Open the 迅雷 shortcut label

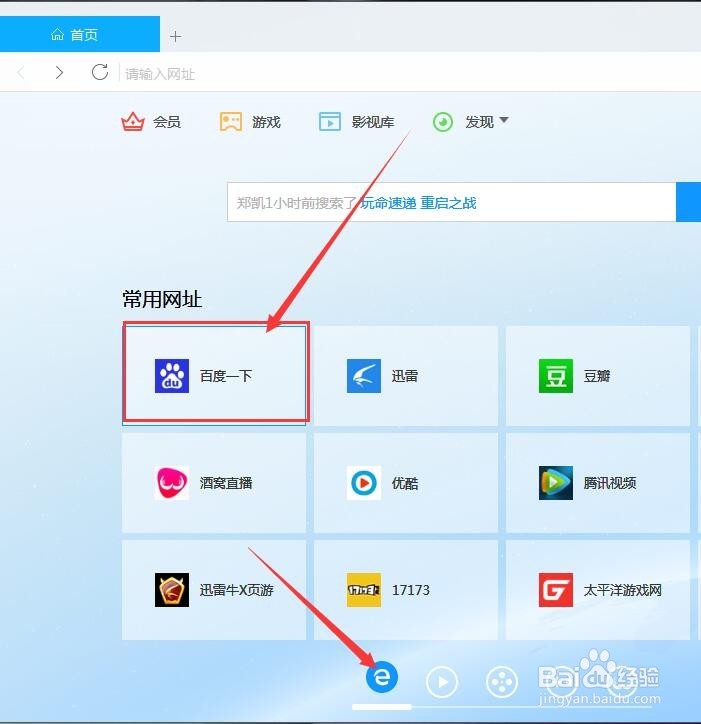click(405, 376)
